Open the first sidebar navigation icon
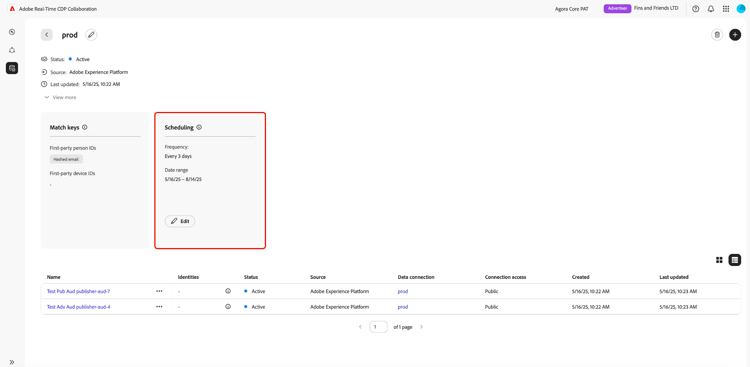Image resolution: width=750 pixels, height=367 pixels. click(x=12, y=32)
